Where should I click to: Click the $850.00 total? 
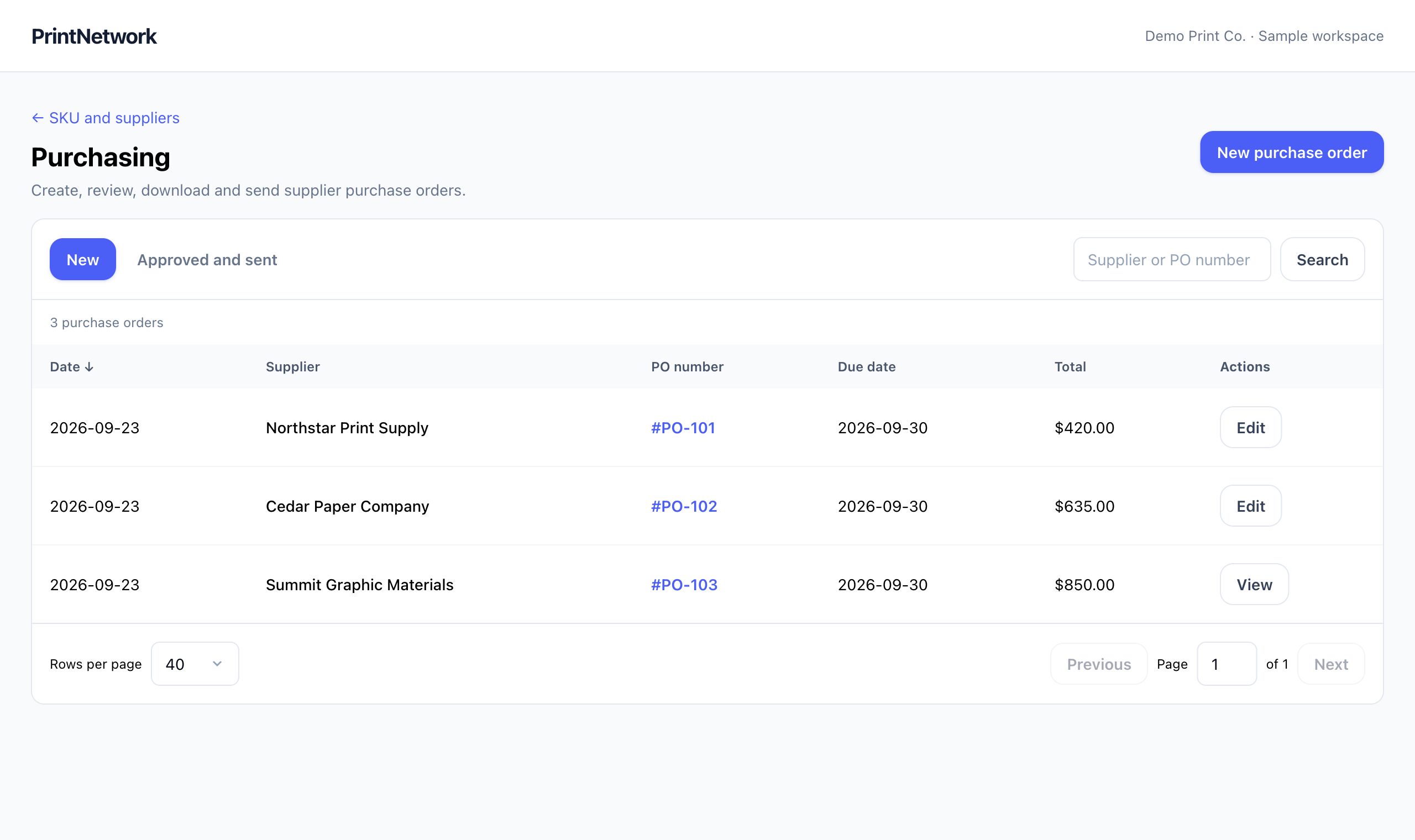click(1084, 585)
